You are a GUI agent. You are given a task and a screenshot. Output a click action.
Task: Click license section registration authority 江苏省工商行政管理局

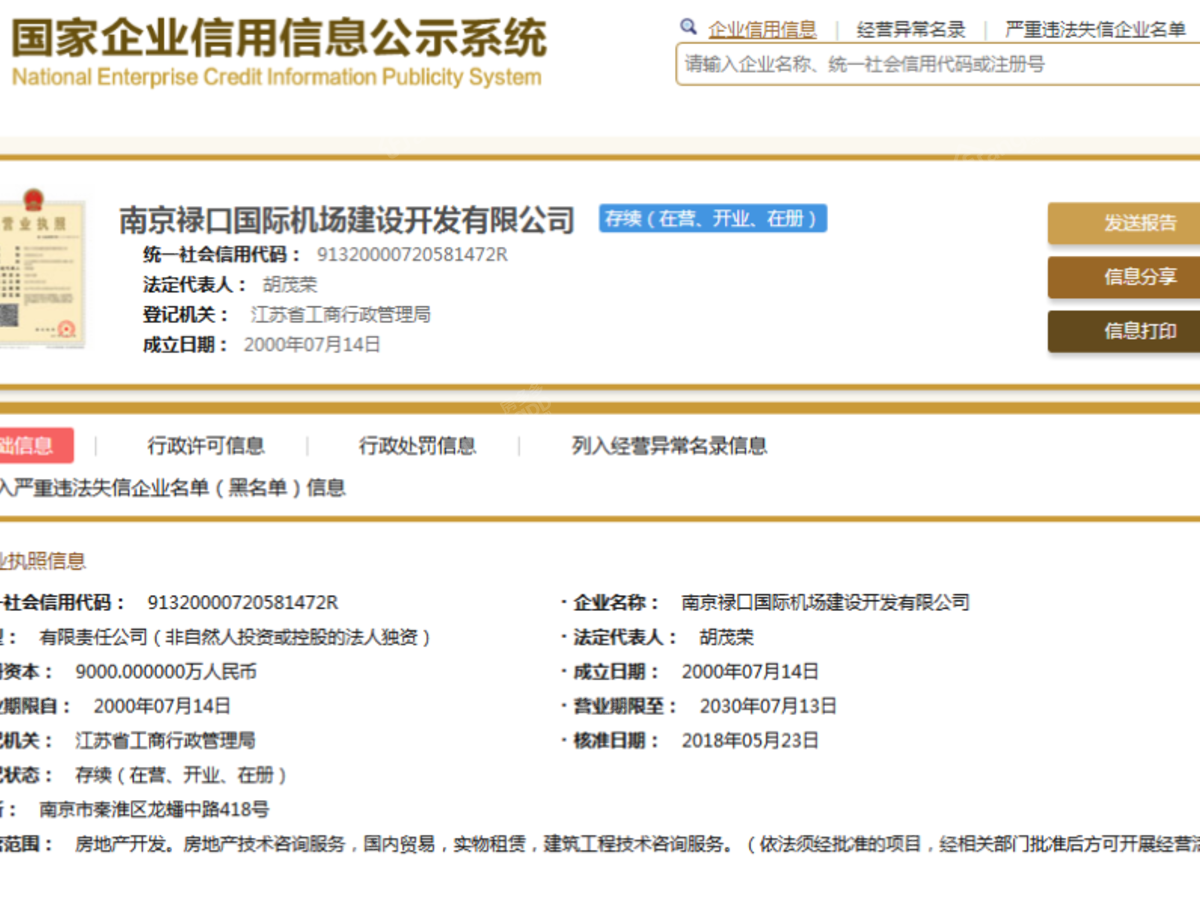[x=166, y=741]
